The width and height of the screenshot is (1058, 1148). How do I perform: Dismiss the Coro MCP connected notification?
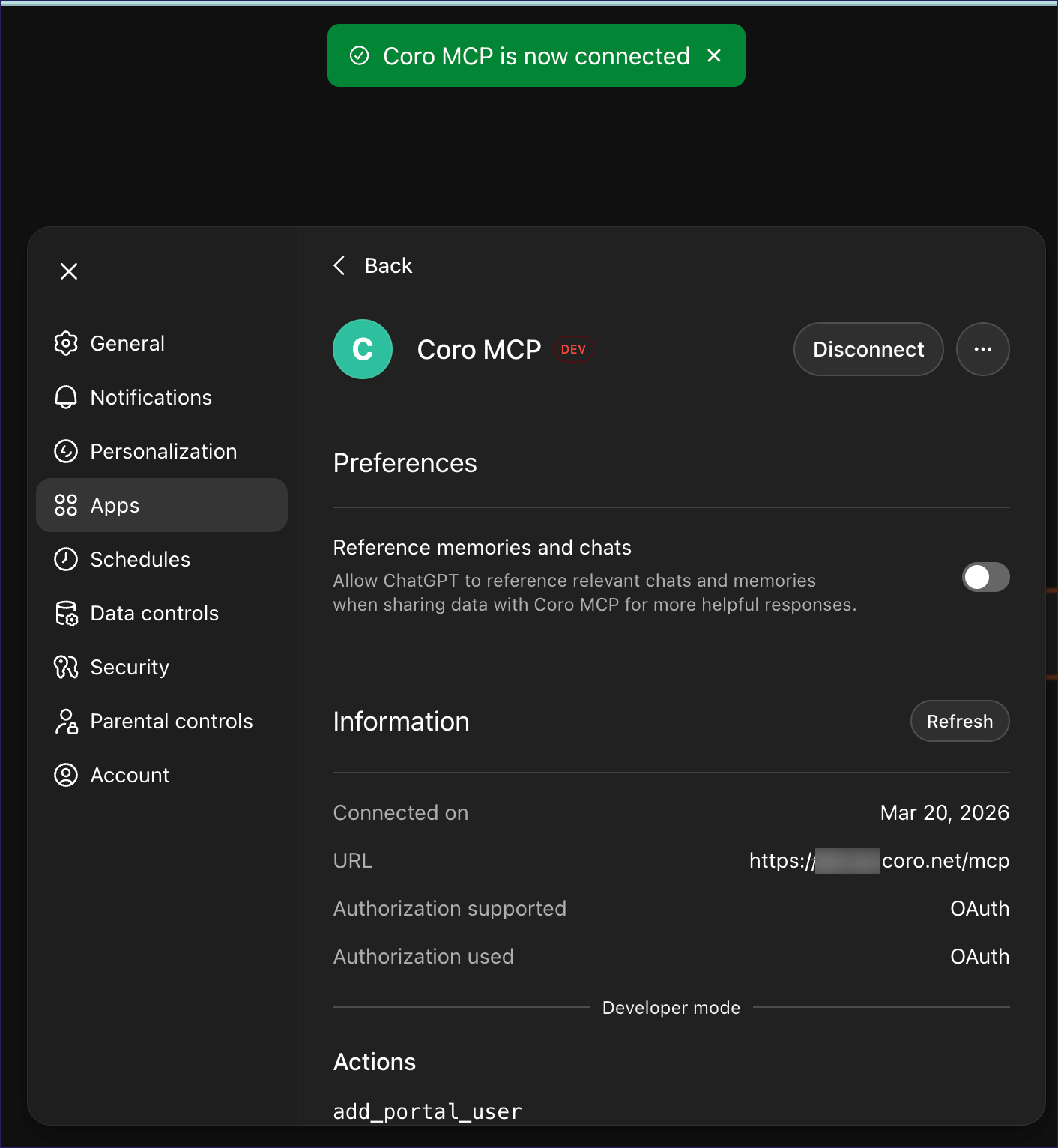click(x=714, y=55)
